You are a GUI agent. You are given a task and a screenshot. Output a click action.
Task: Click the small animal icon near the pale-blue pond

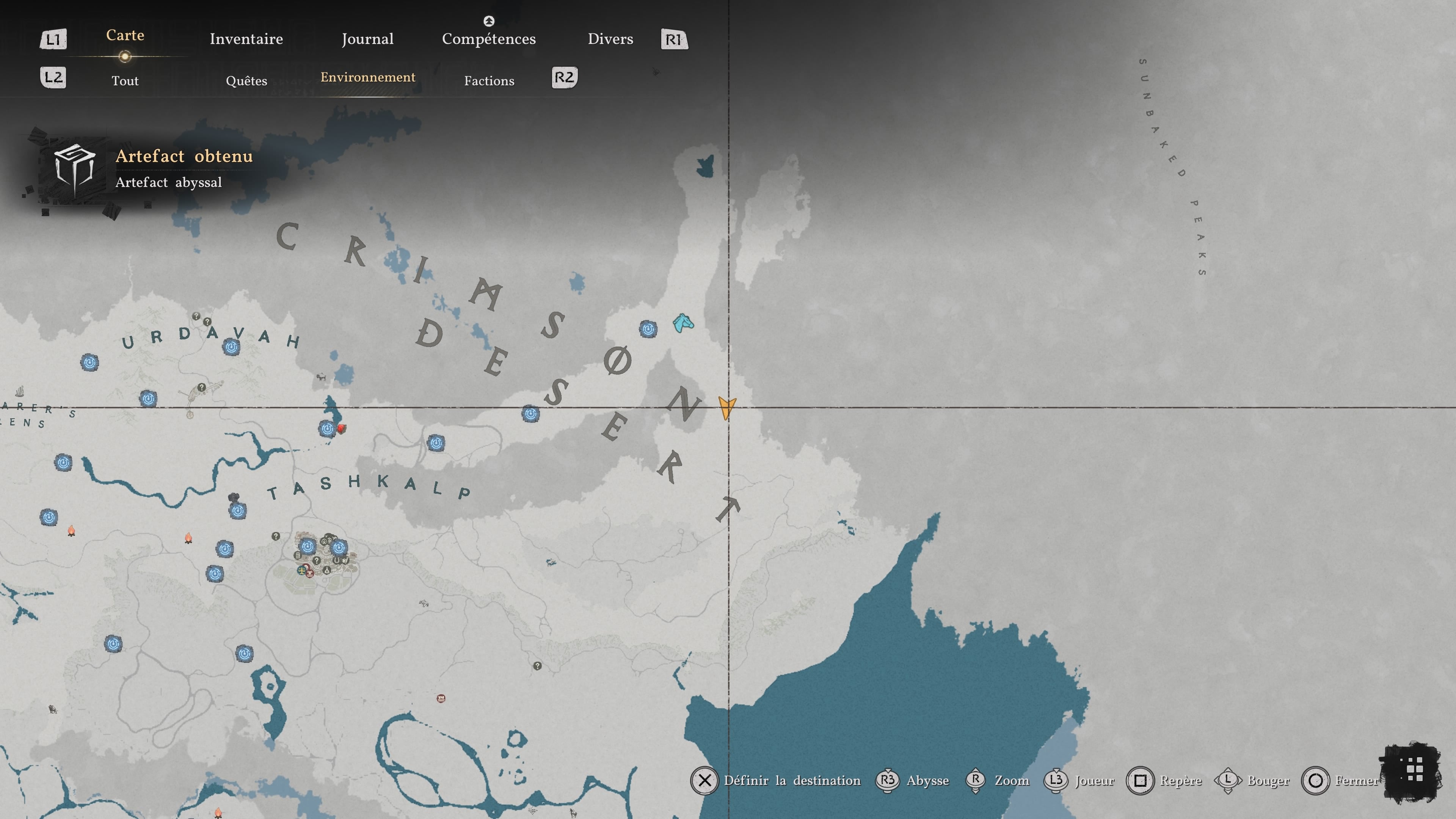click(x=321, y=377)
